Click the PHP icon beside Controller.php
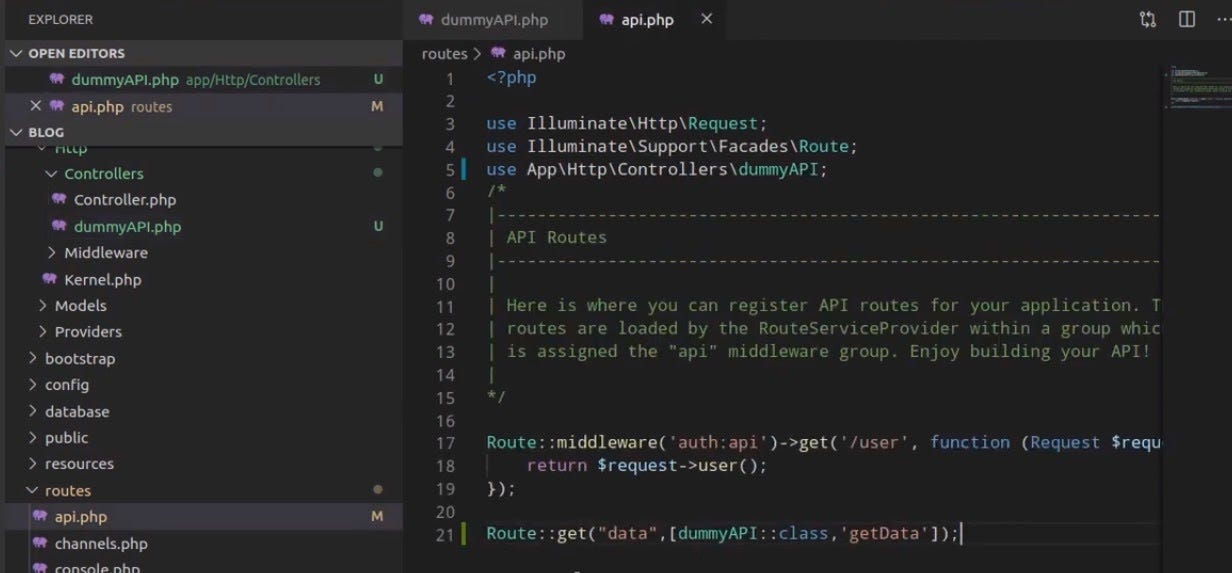 click(59, 200)
